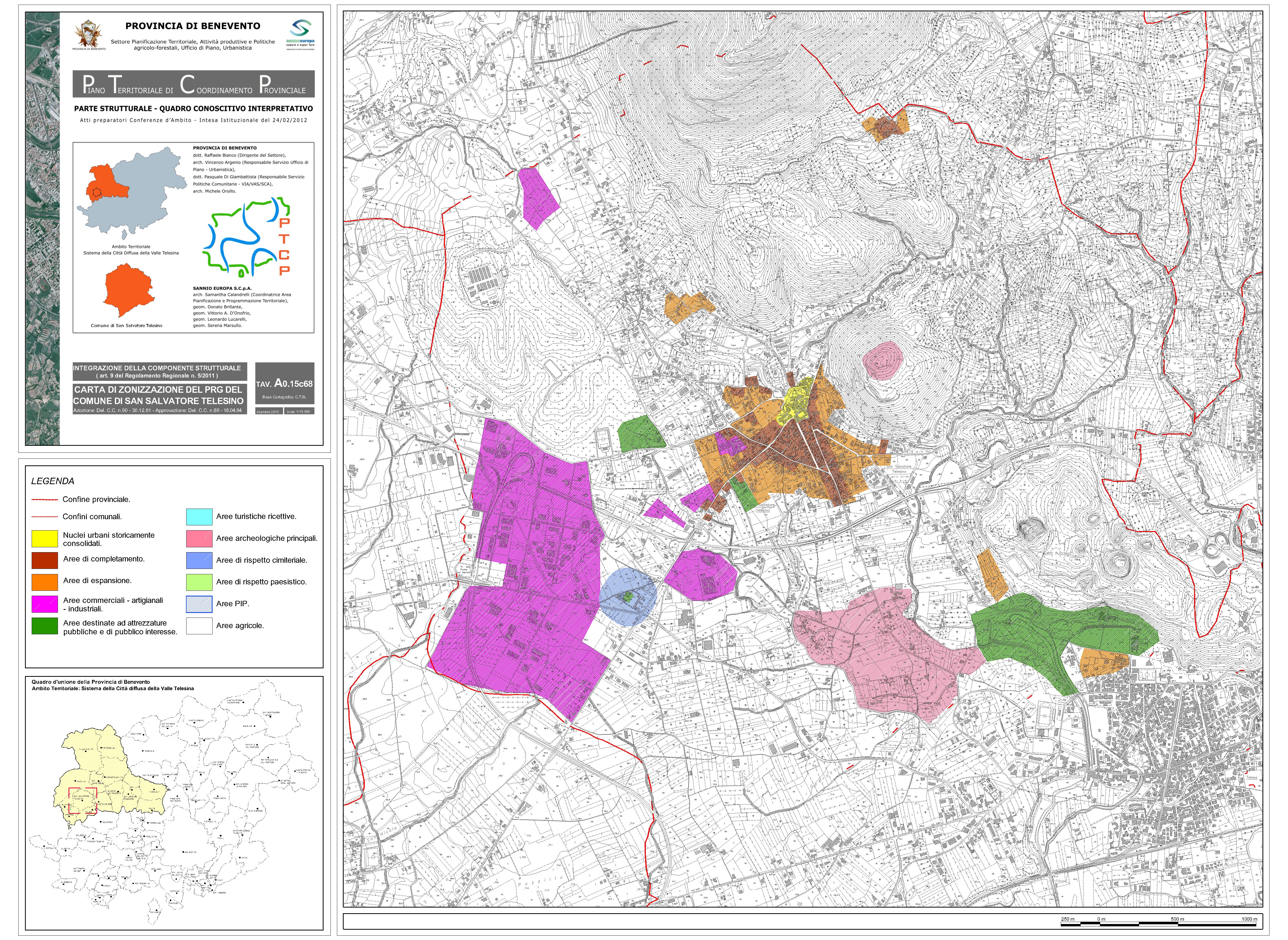The width and height of the screenshot is (1288, 940).
Task: Click the TAV. A0.15c68 sheet code box
Action: point(285,383)
